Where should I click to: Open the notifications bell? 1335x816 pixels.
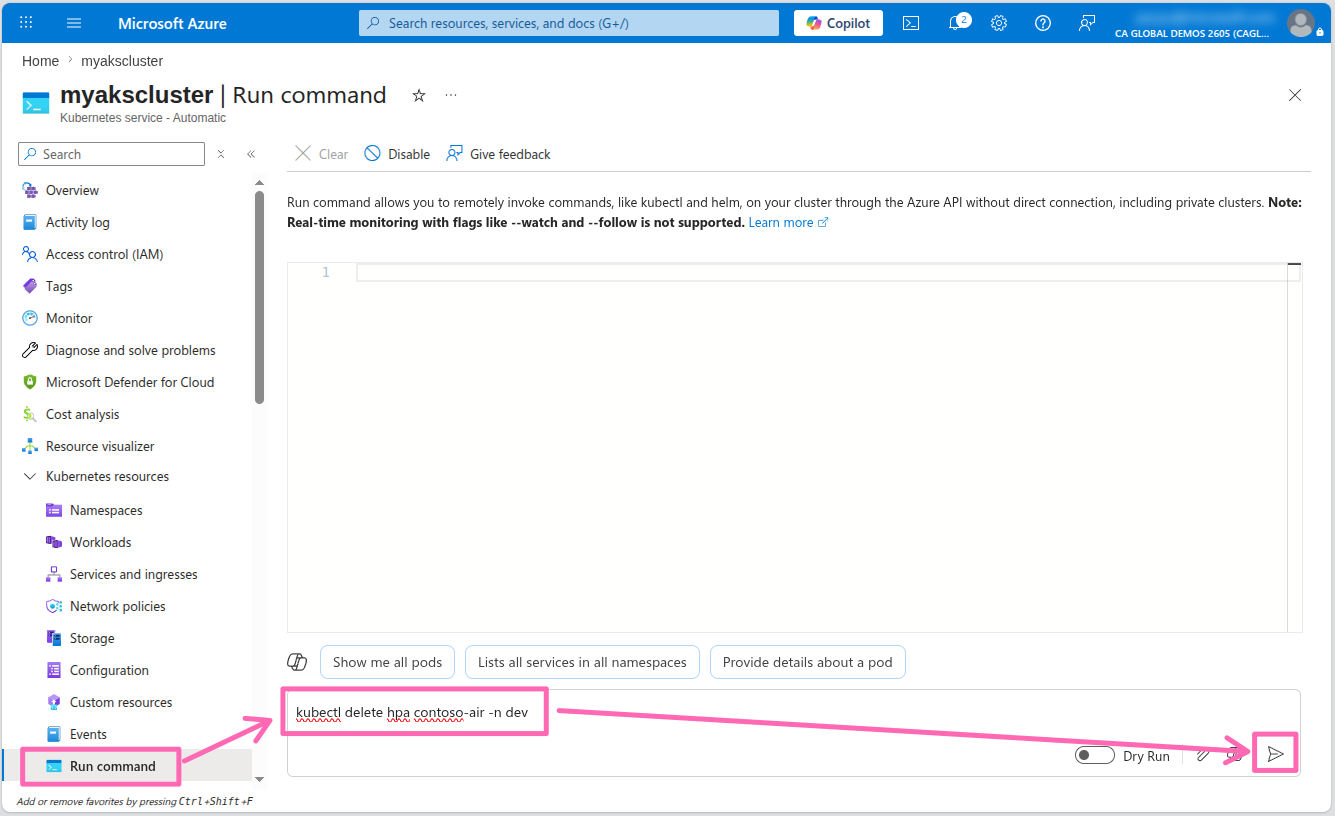click(956, 23)
